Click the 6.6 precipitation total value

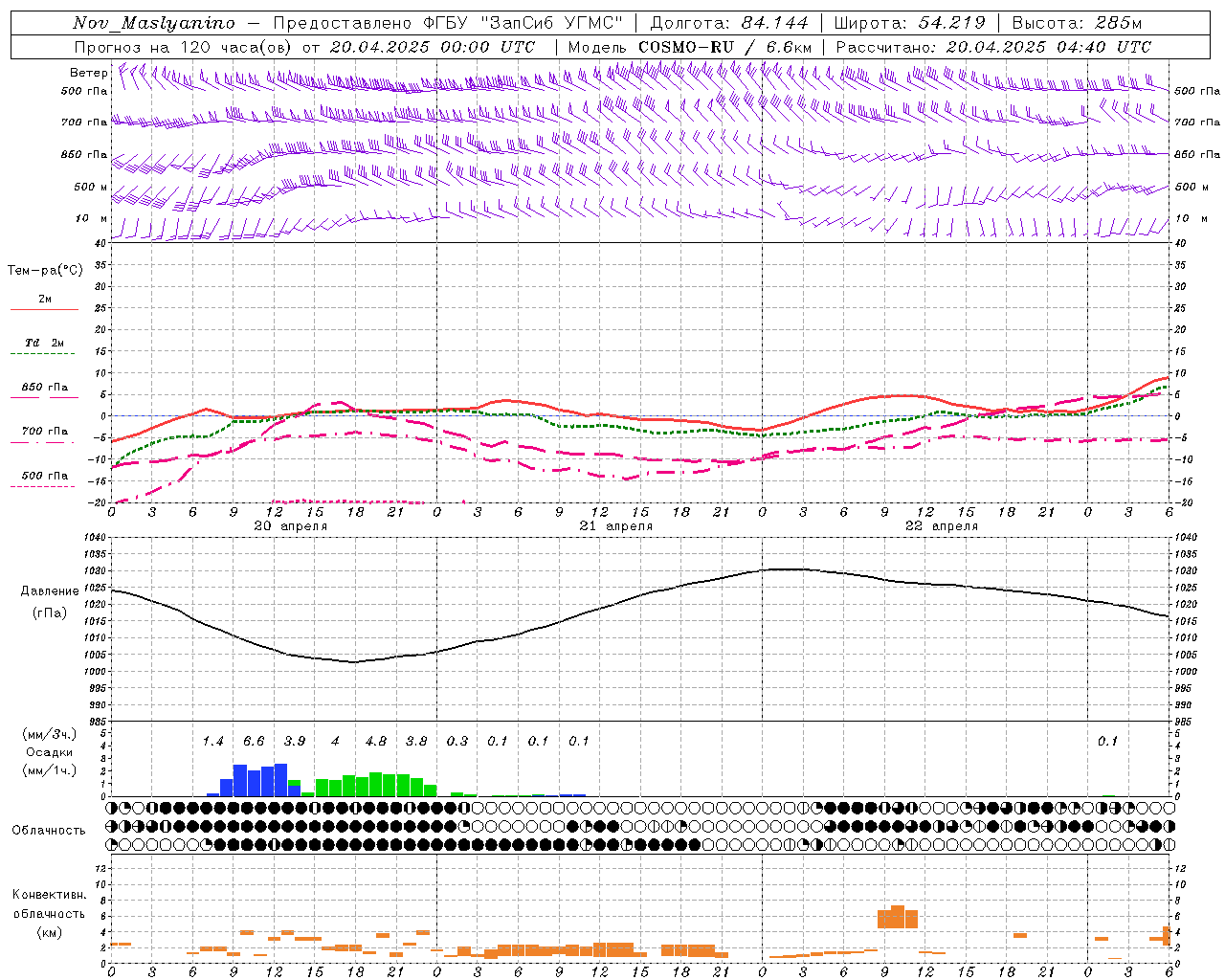[254, 741]
